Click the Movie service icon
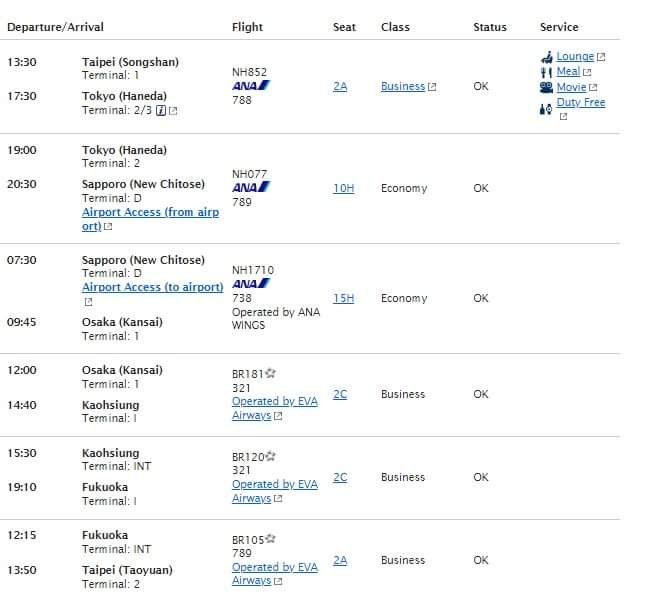The image size is (661, 601). click(x=546, y=87)
